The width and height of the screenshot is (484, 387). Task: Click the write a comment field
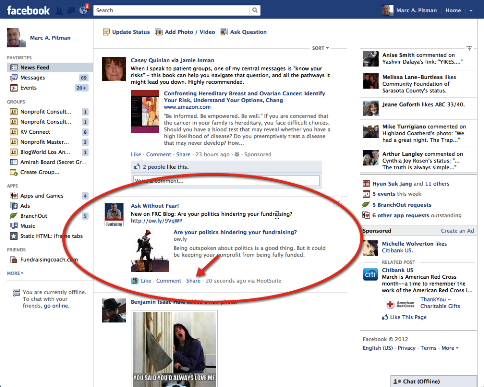click(x=226, y=181)
